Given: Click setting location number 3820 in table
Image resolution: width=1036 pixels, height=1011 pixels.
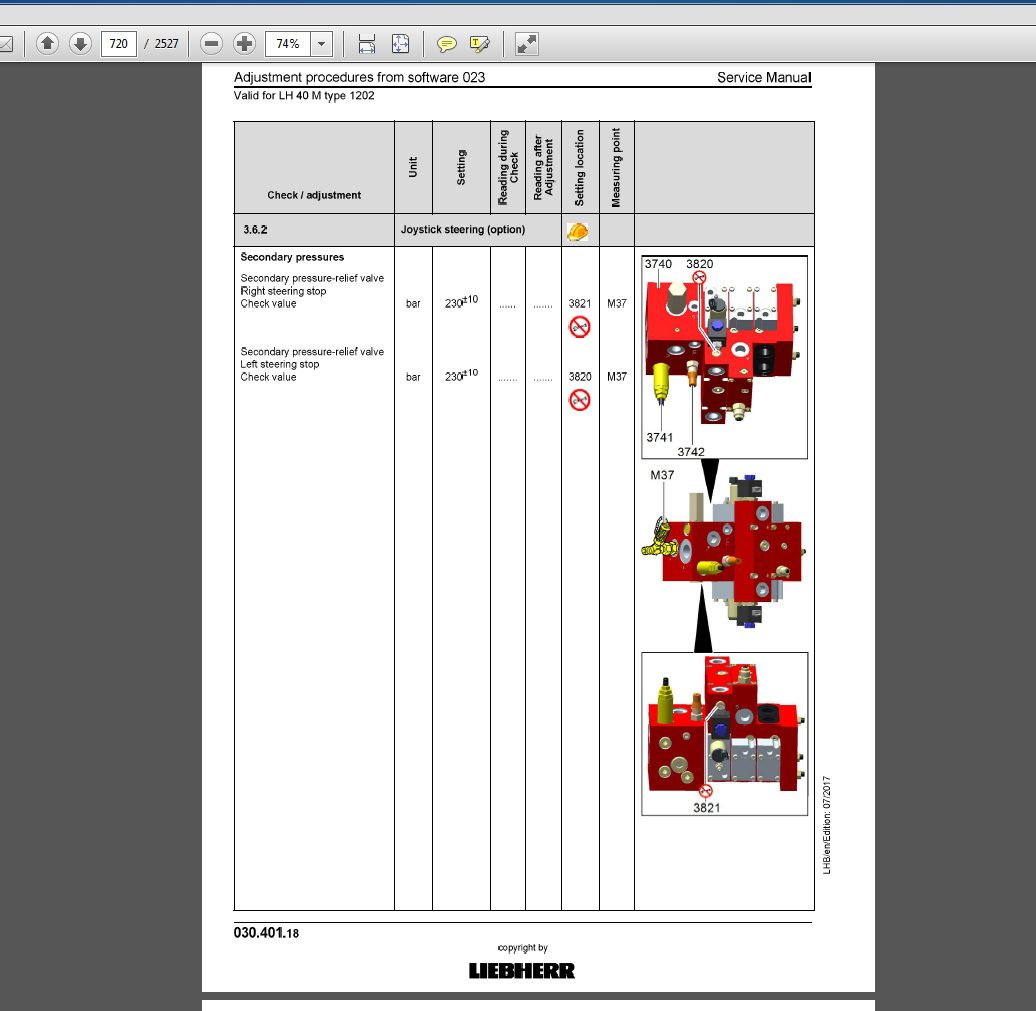Looking at the screenshot, I should click(579, 376).
